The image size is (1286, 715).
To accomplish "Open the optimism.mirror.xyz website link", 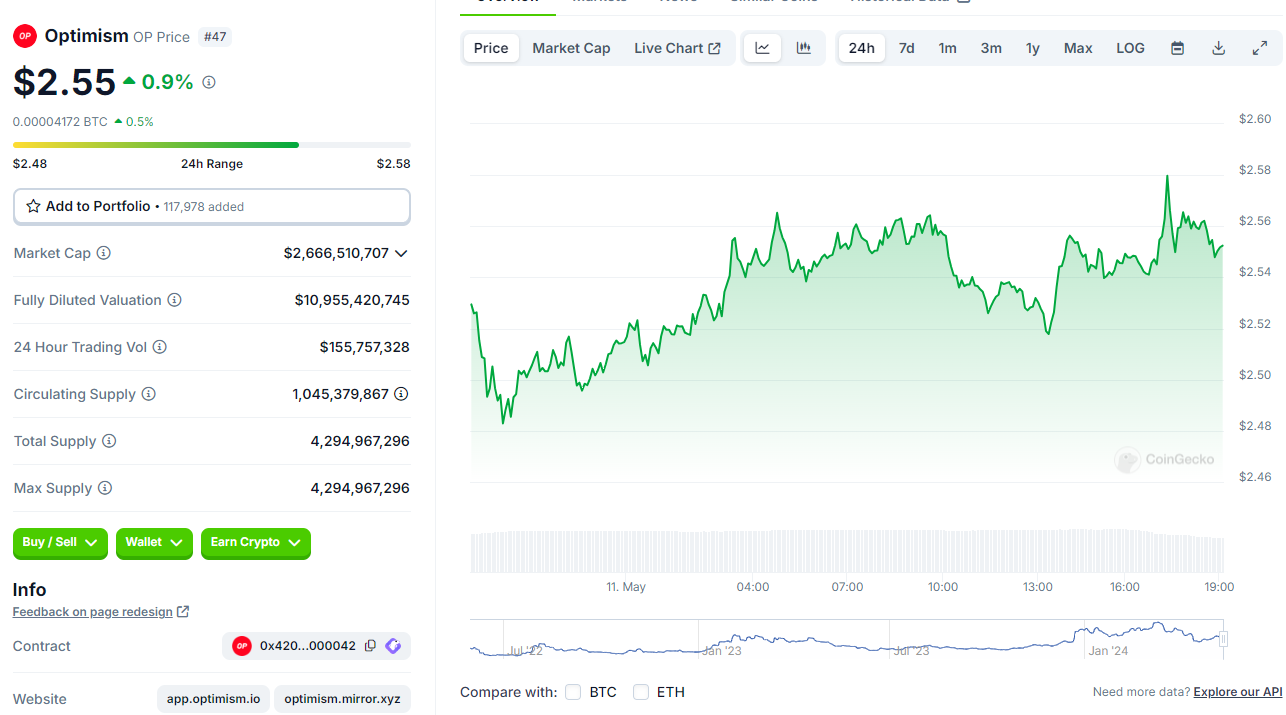I will (x=342, y=699).
